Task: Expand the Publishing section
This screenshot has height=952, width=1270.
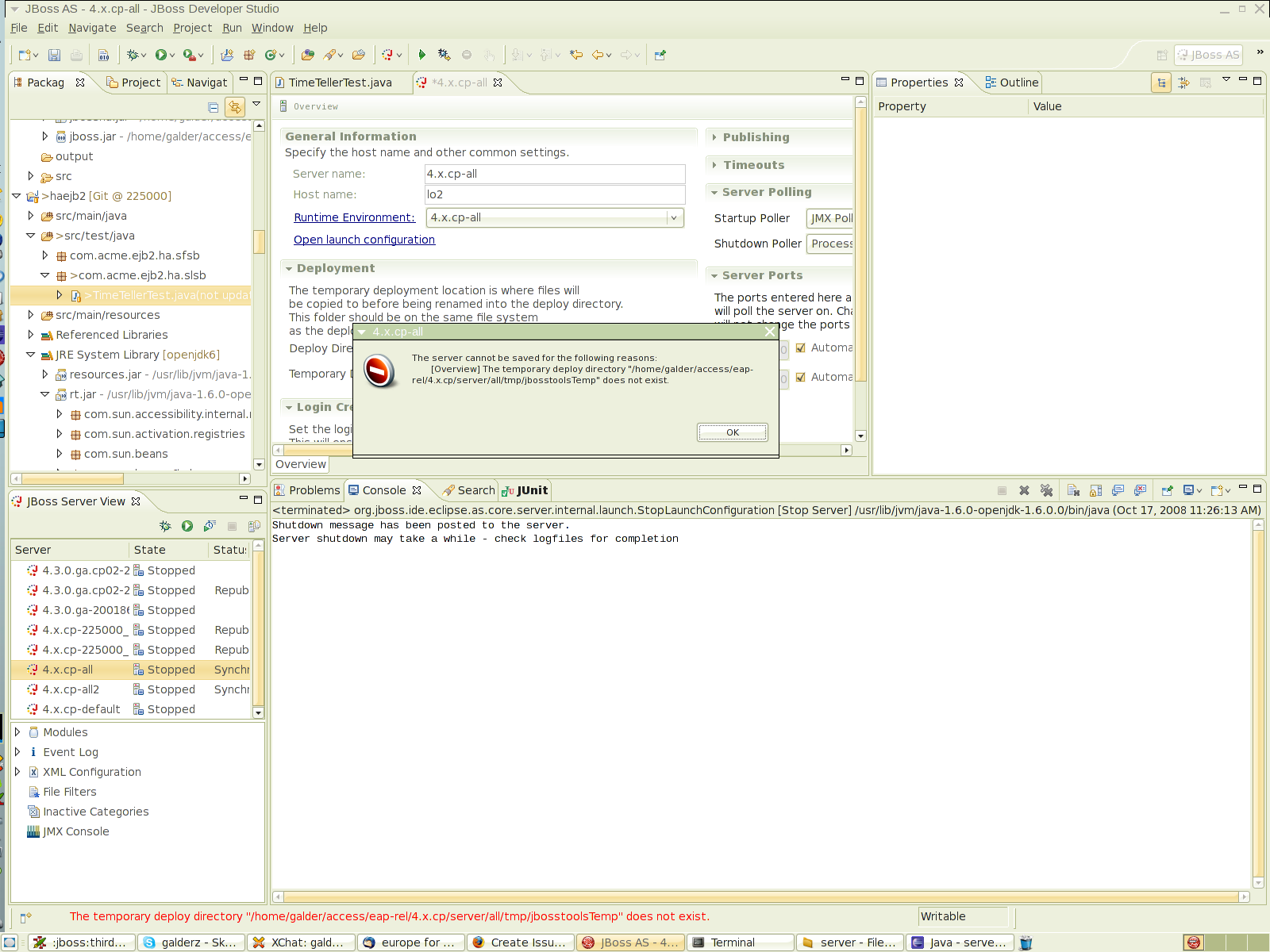Action: point(755,137)
